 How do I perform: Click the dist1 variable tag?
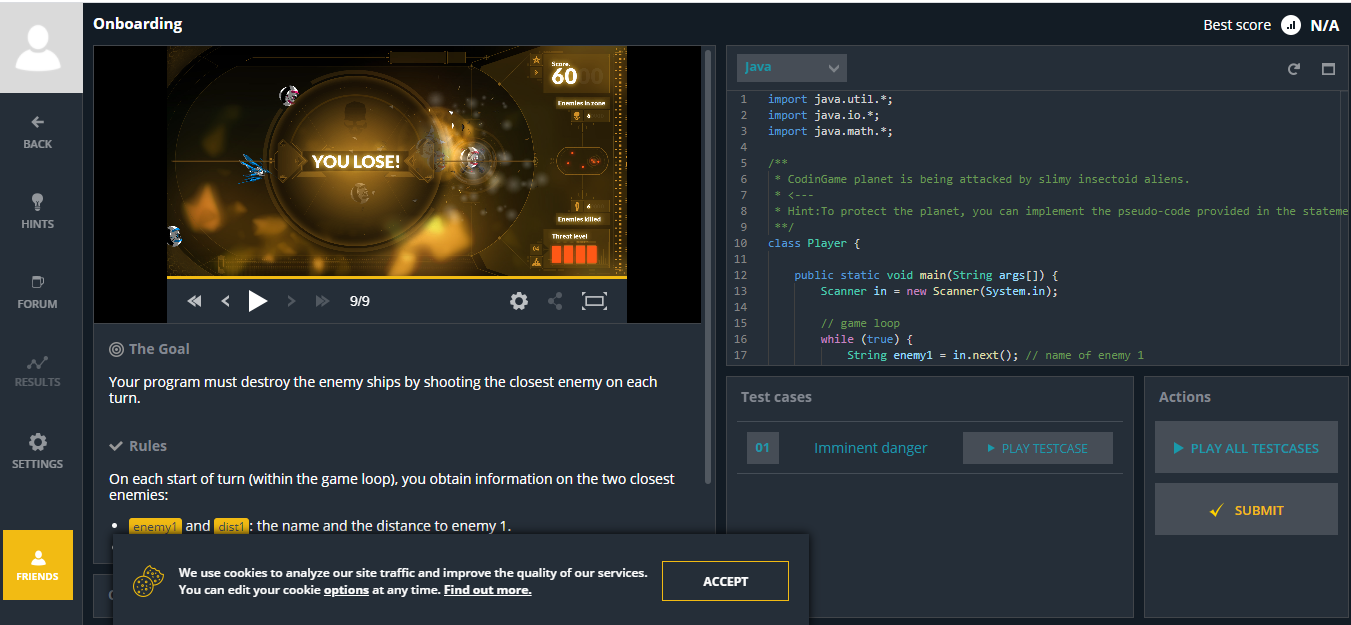click(x=231, y=526)
